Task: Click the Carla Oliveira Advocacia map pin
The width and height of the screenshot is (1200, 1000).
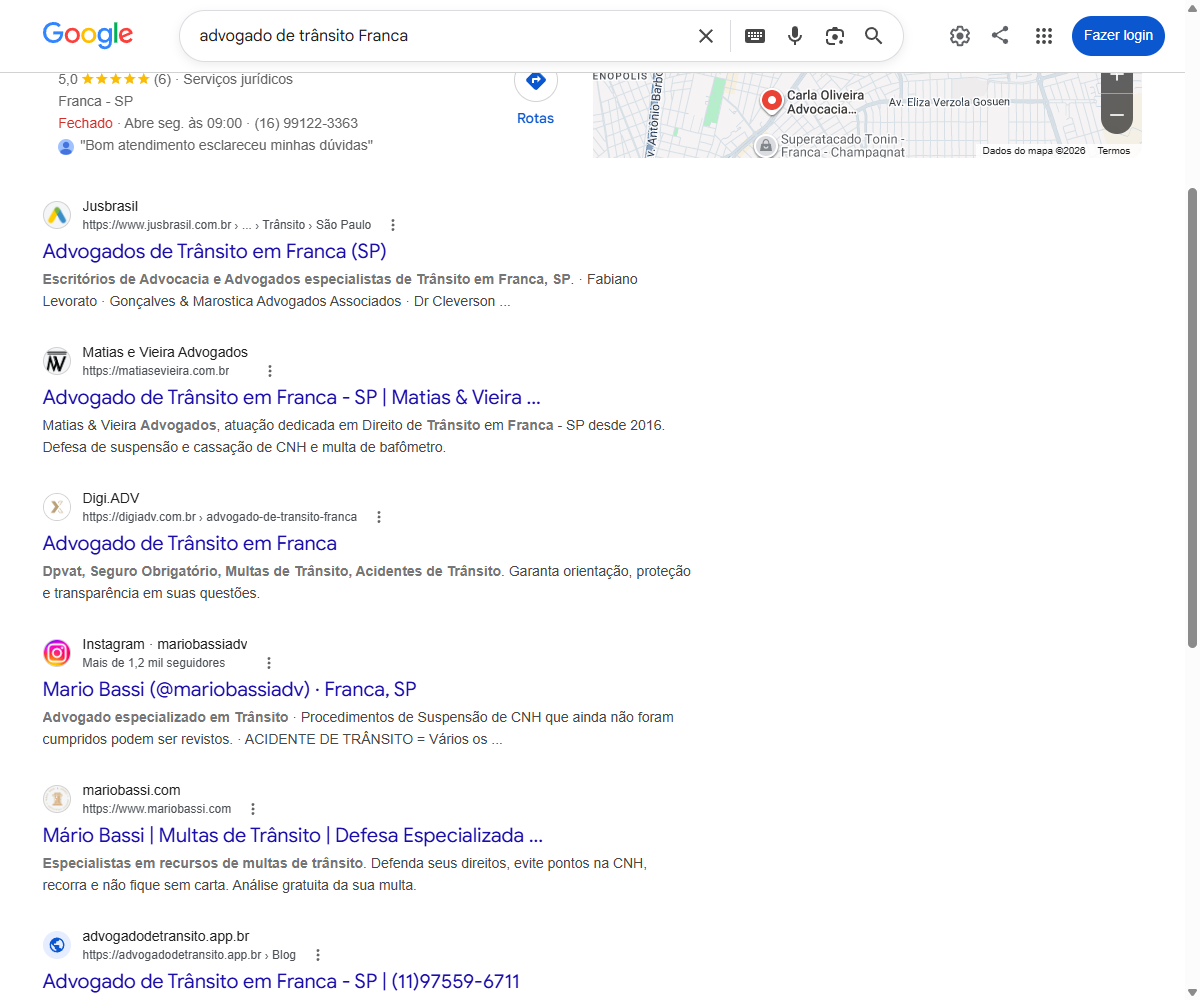Action: [771, 101]
